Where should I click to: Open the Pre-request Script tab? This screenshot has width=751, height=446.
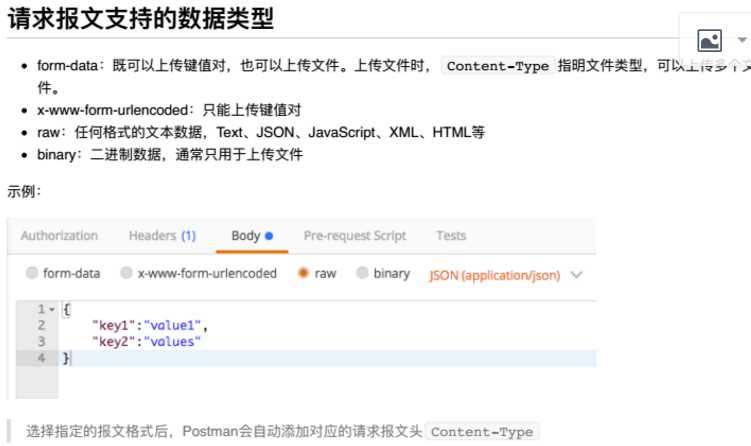355,236
